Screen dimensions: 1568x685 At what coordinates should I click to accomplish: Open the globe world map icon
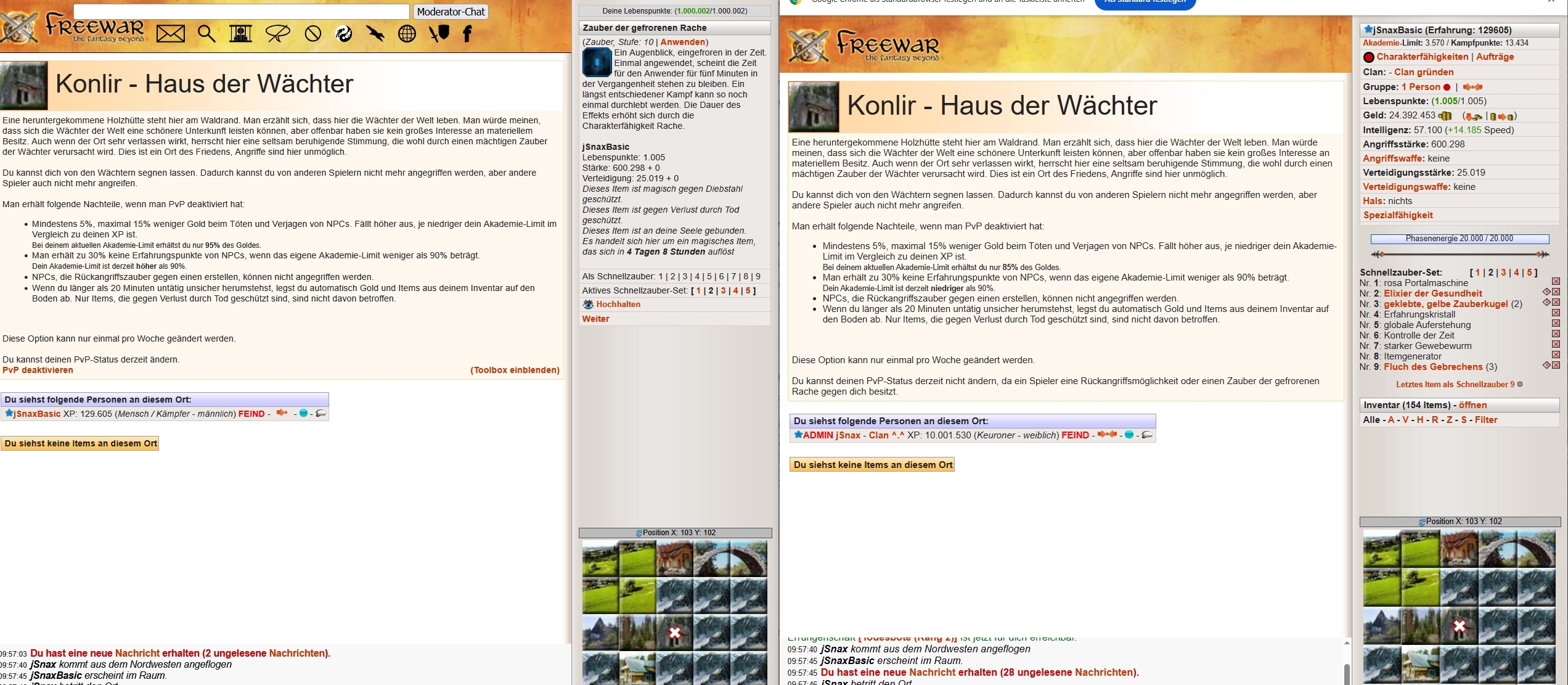(x=407, y=34)
